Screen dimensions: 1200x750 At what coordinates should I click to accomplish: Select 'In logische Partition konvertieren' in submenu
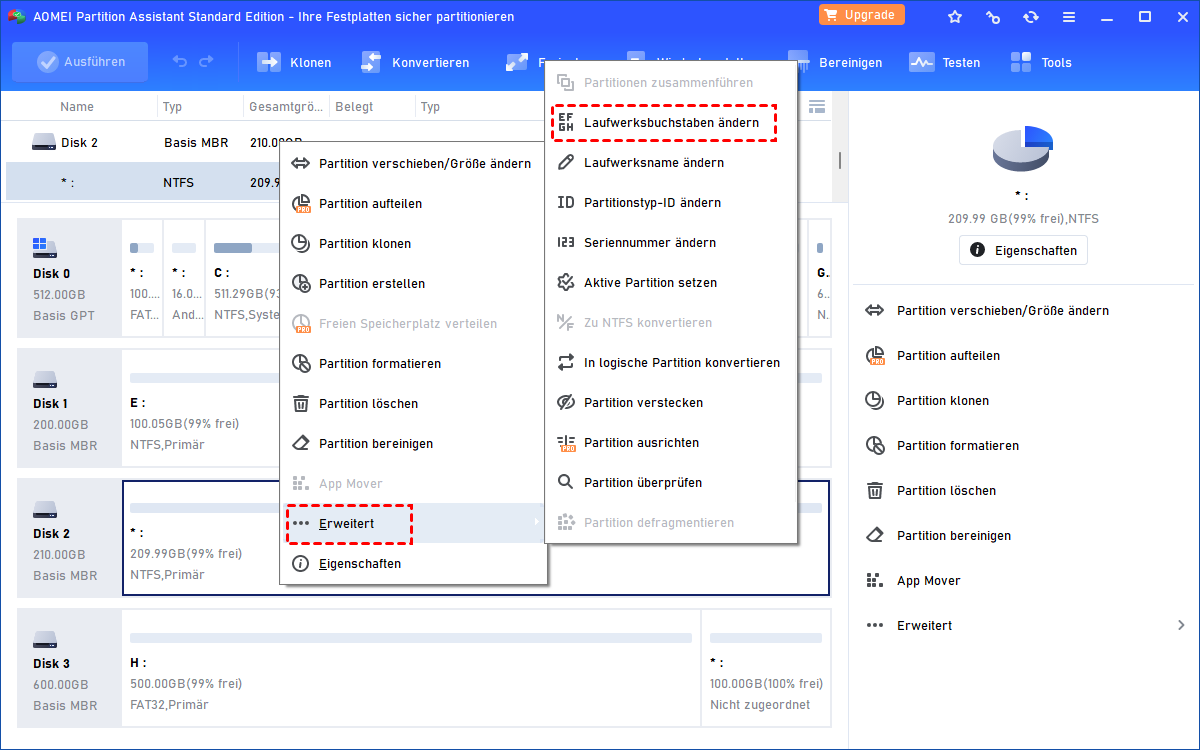(671, 362)
